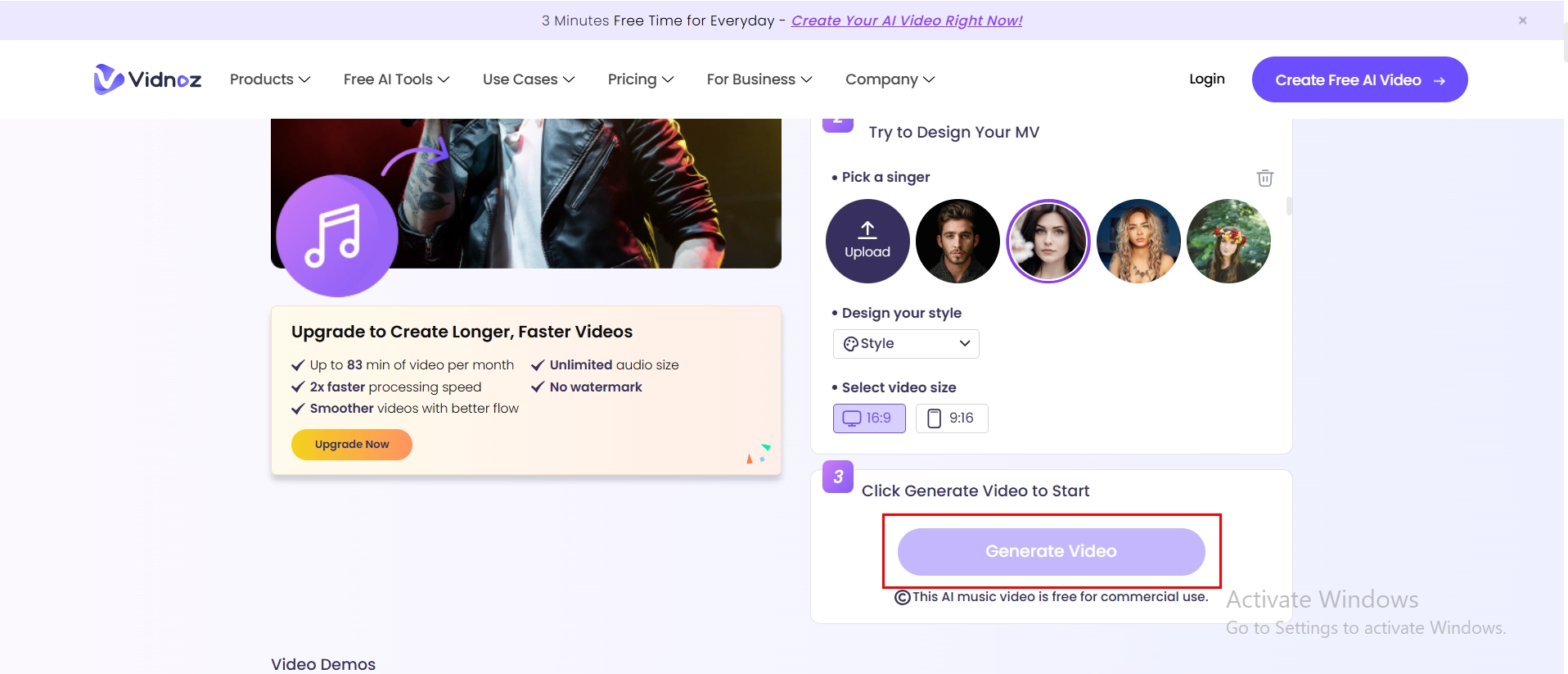
Task: Click 'Try to Design Your MV' heading
Action: [953, 133]
